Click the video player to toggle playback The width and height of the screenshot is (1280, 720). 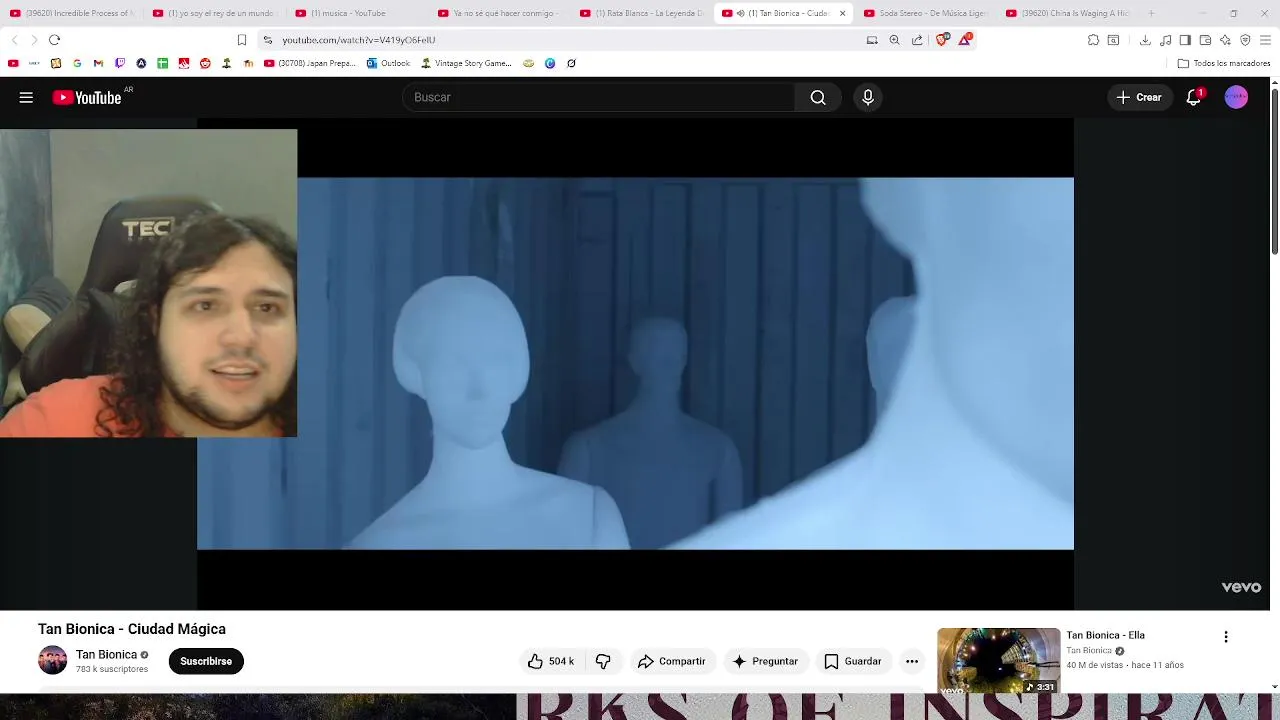[x=635, y=364]
